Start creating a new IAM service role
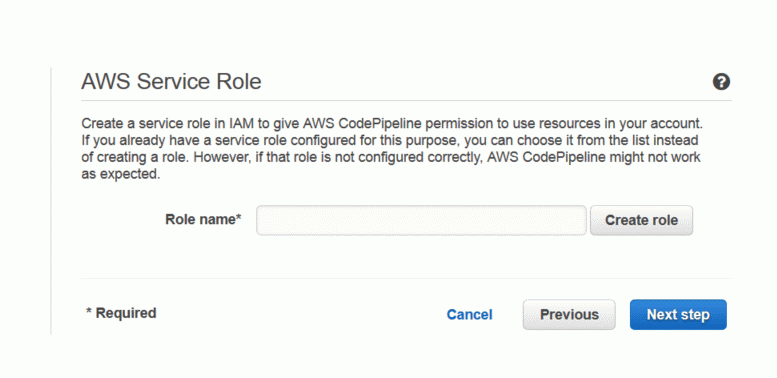Viewport: 777px width, 378px height. (641, 220)
